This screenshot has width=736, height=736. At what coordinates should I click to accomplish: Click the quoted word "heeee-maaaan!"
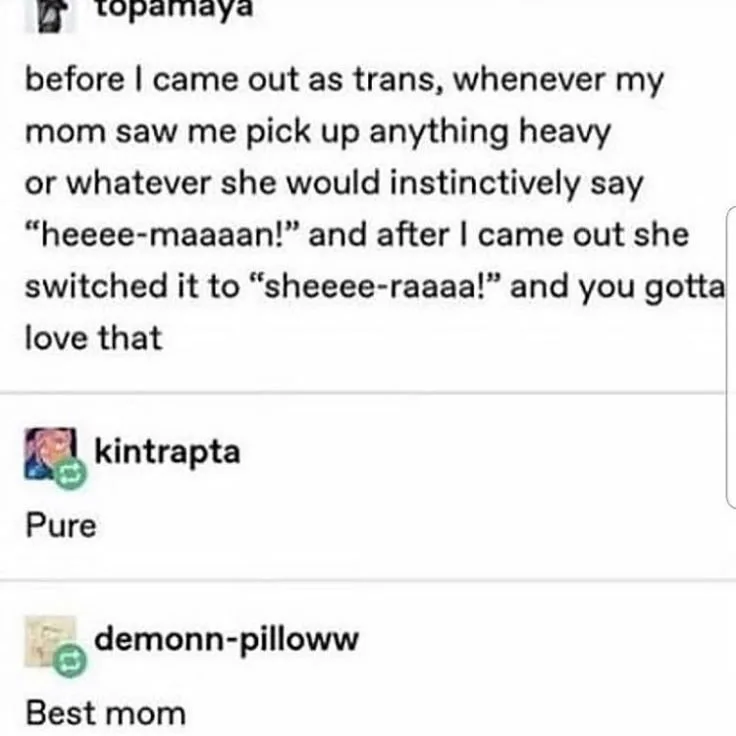(x=162, y=235)
